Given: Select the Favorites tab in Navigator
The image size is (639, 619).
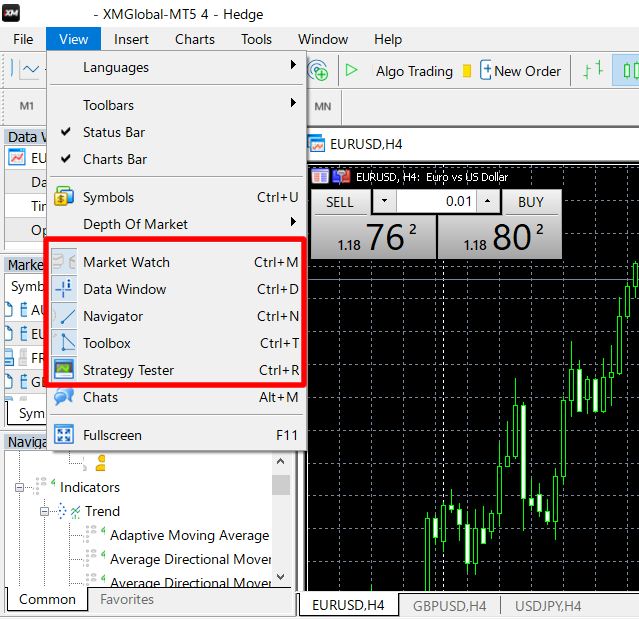Looking at the screenshot, I should pos(127,599).
